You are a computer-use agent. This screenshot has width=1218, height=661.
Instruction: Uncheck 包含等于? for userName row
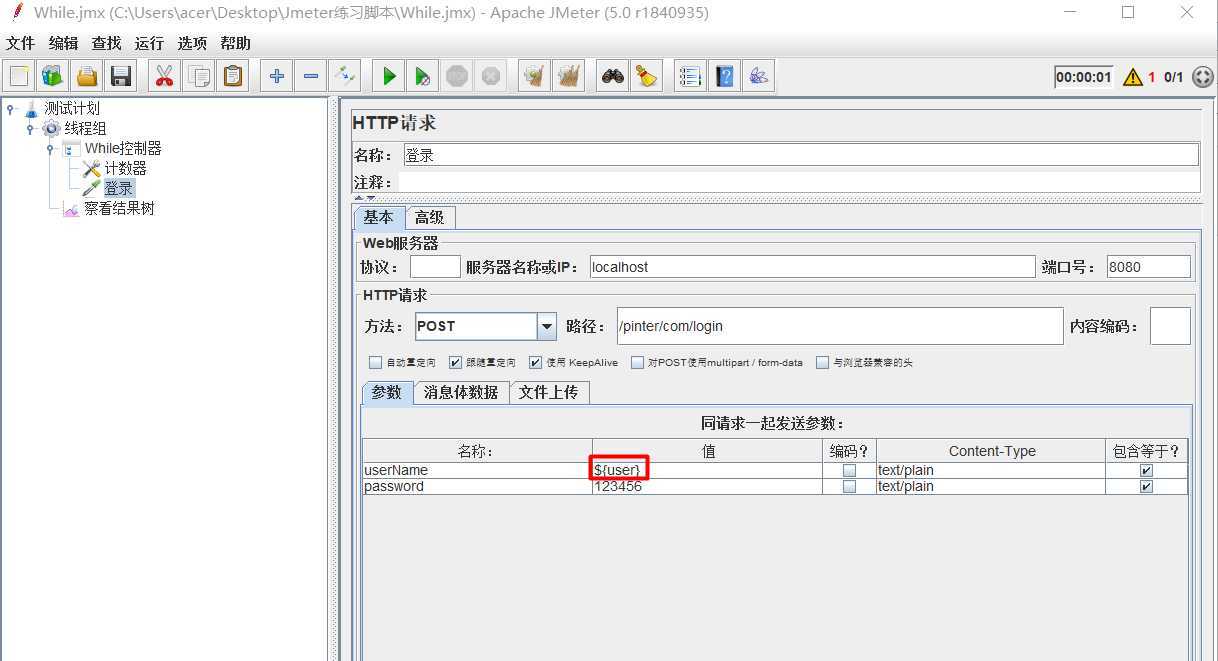(x=1146, y=470)
